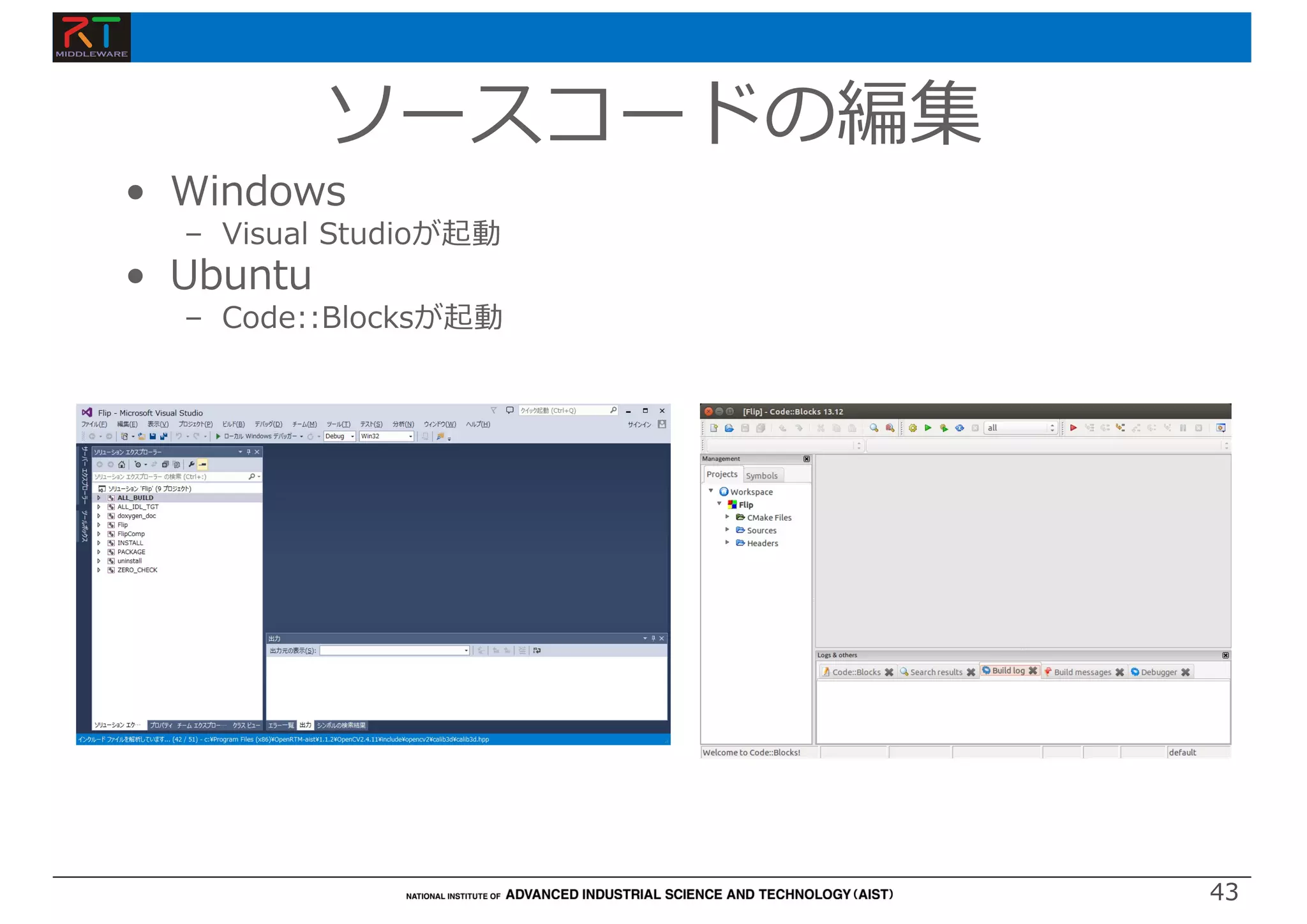Click the Home icon in Solution Explorer toolbar
1307x924 pixels.
pyautogui.click(x=122, y=465)
